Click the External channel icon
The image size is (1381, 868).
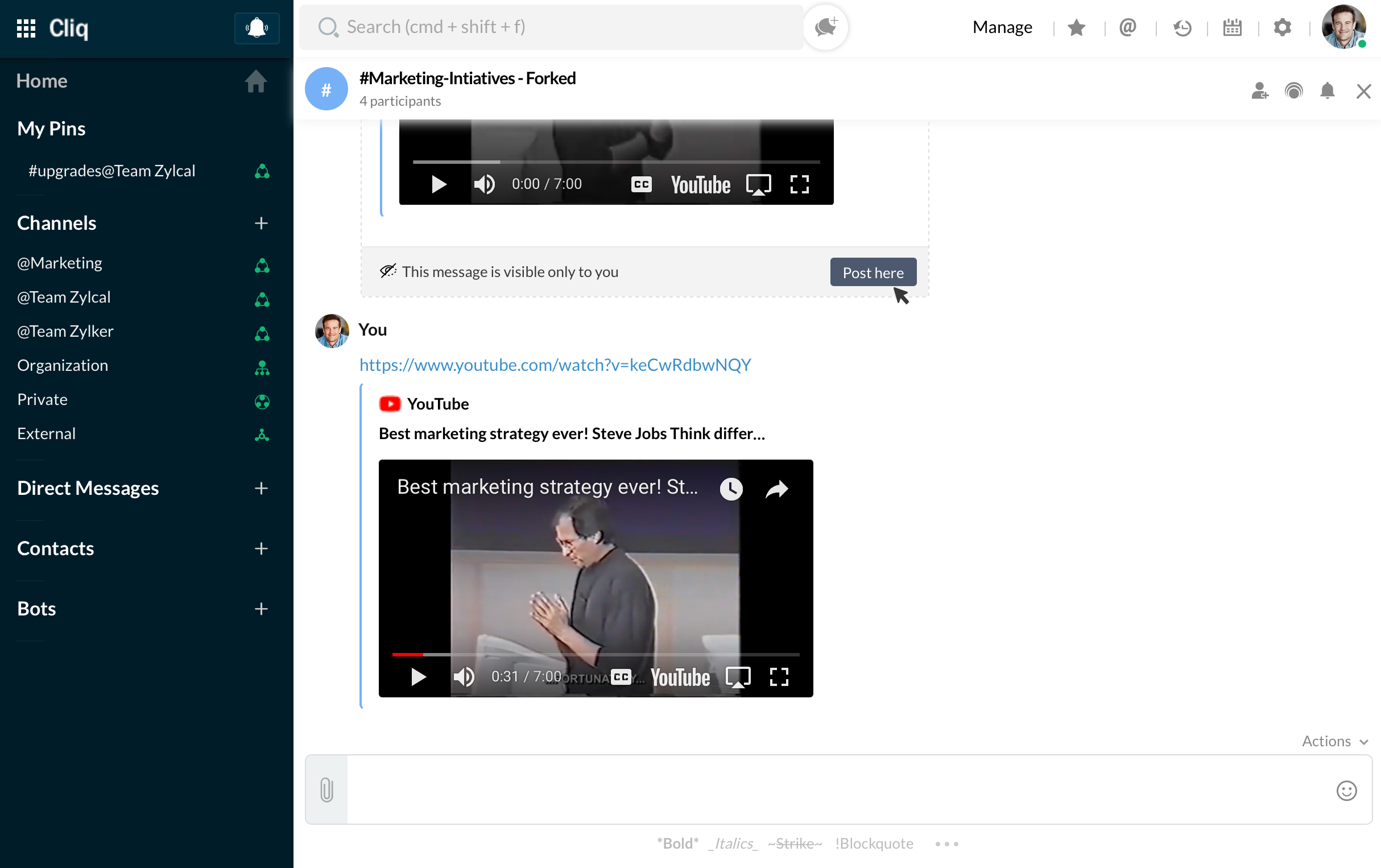pyautogui.click(x=262, y=436)
